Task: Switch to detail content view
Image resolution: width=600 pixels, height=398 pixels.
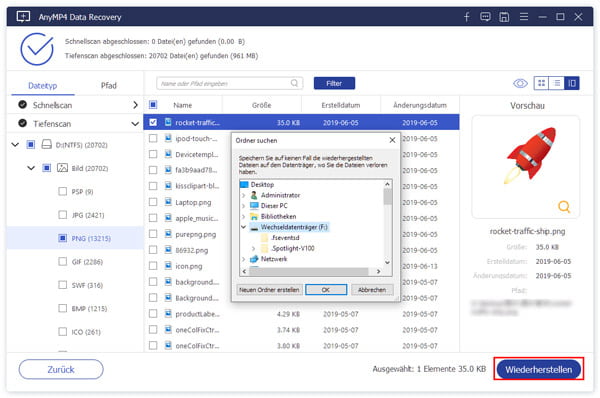Action: 572,83
